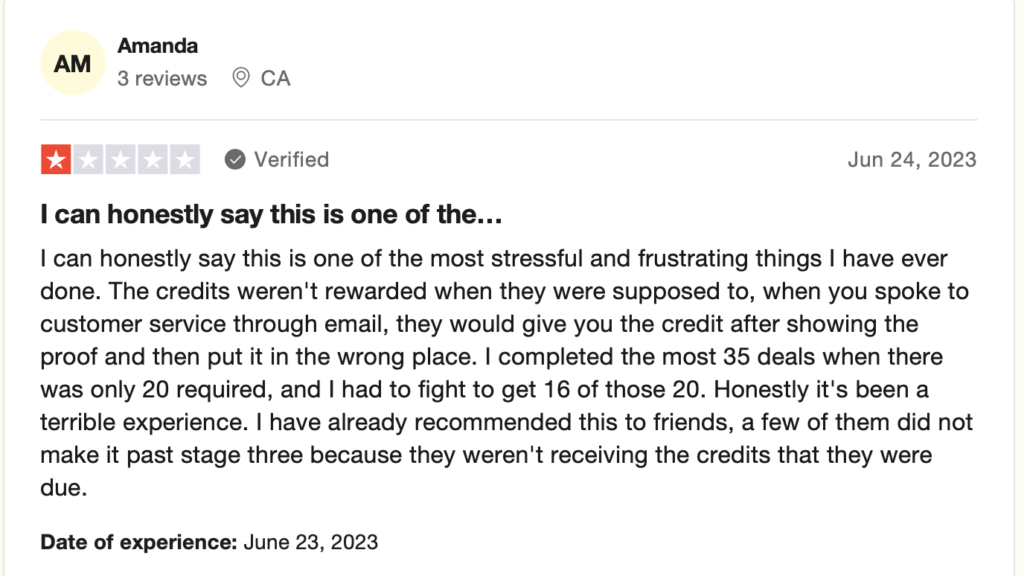Click the Verified label text

(291, 159)
